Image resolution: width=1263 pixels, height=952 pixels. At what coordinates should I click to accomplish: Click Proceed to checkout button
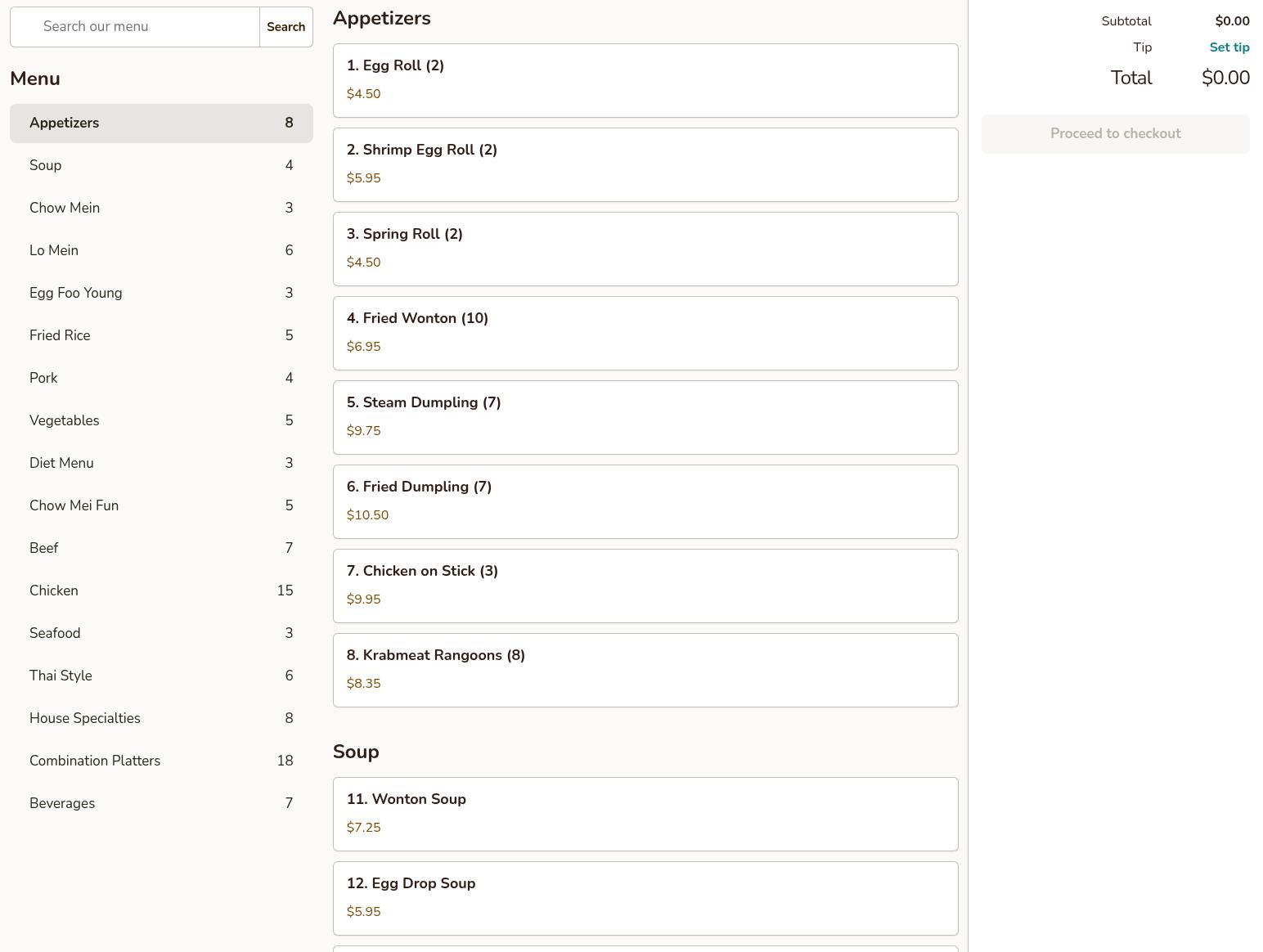[x=1116, y=133]
